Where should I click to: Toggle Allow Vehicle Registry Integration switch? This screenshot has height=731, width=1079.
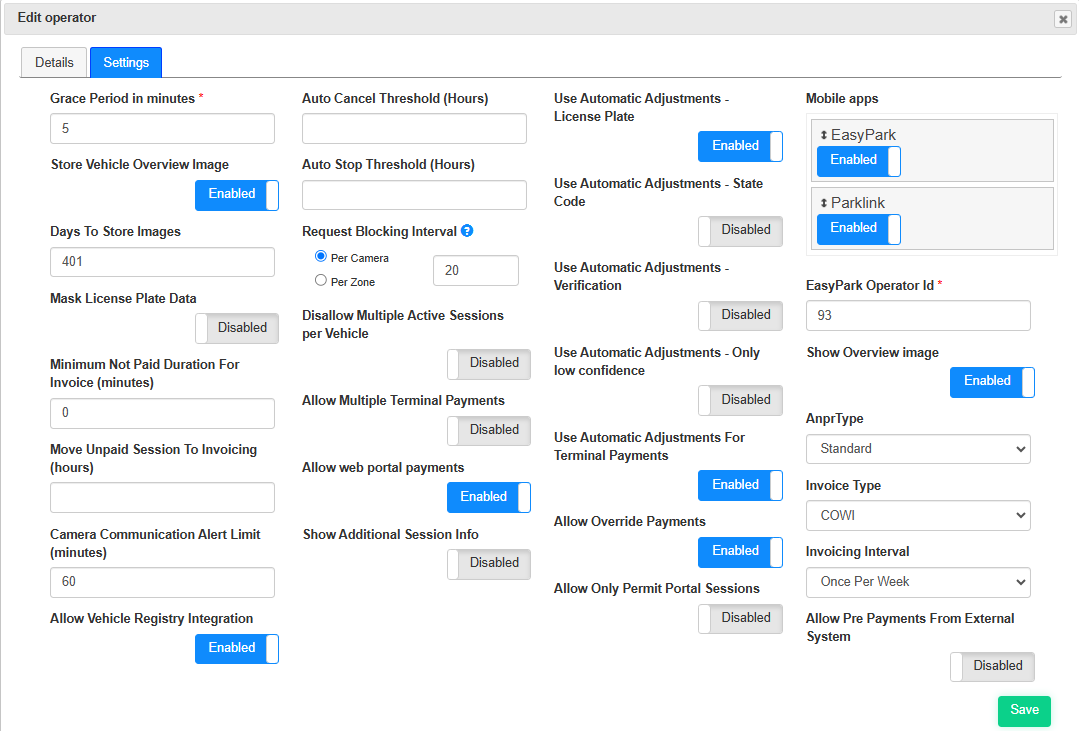[x=237, y=648]
